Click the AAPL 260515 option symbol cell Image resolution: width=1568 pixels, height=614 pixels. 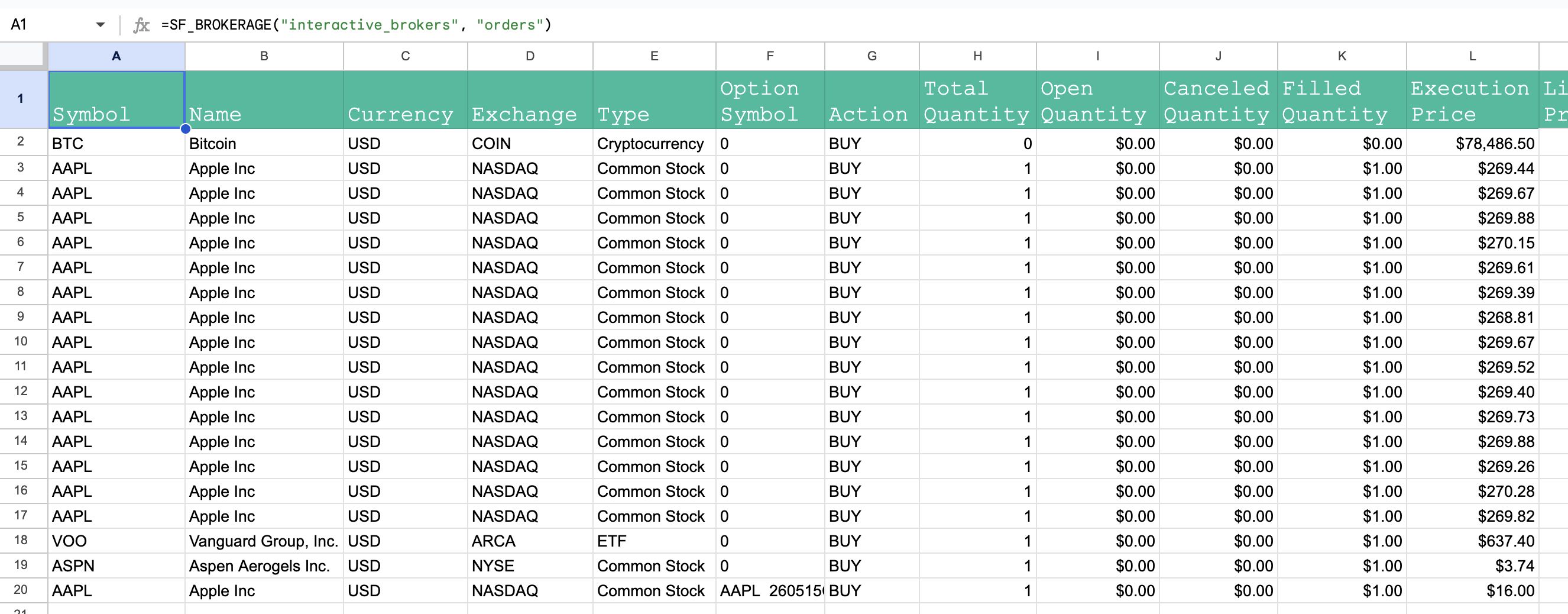[770, 591]
